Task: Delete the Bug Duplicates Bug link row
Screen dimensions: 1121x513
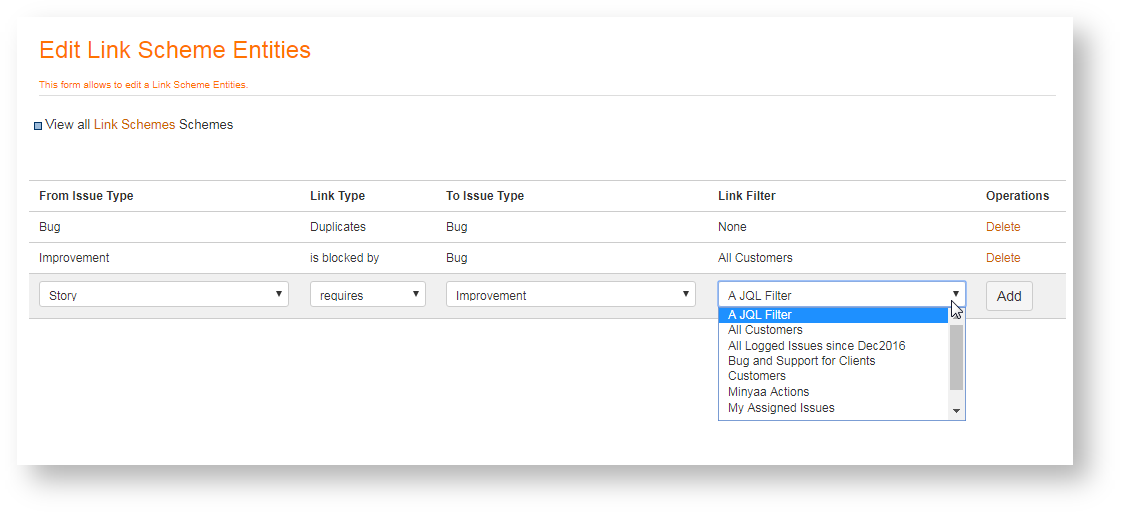Action: coord(1003,227)
